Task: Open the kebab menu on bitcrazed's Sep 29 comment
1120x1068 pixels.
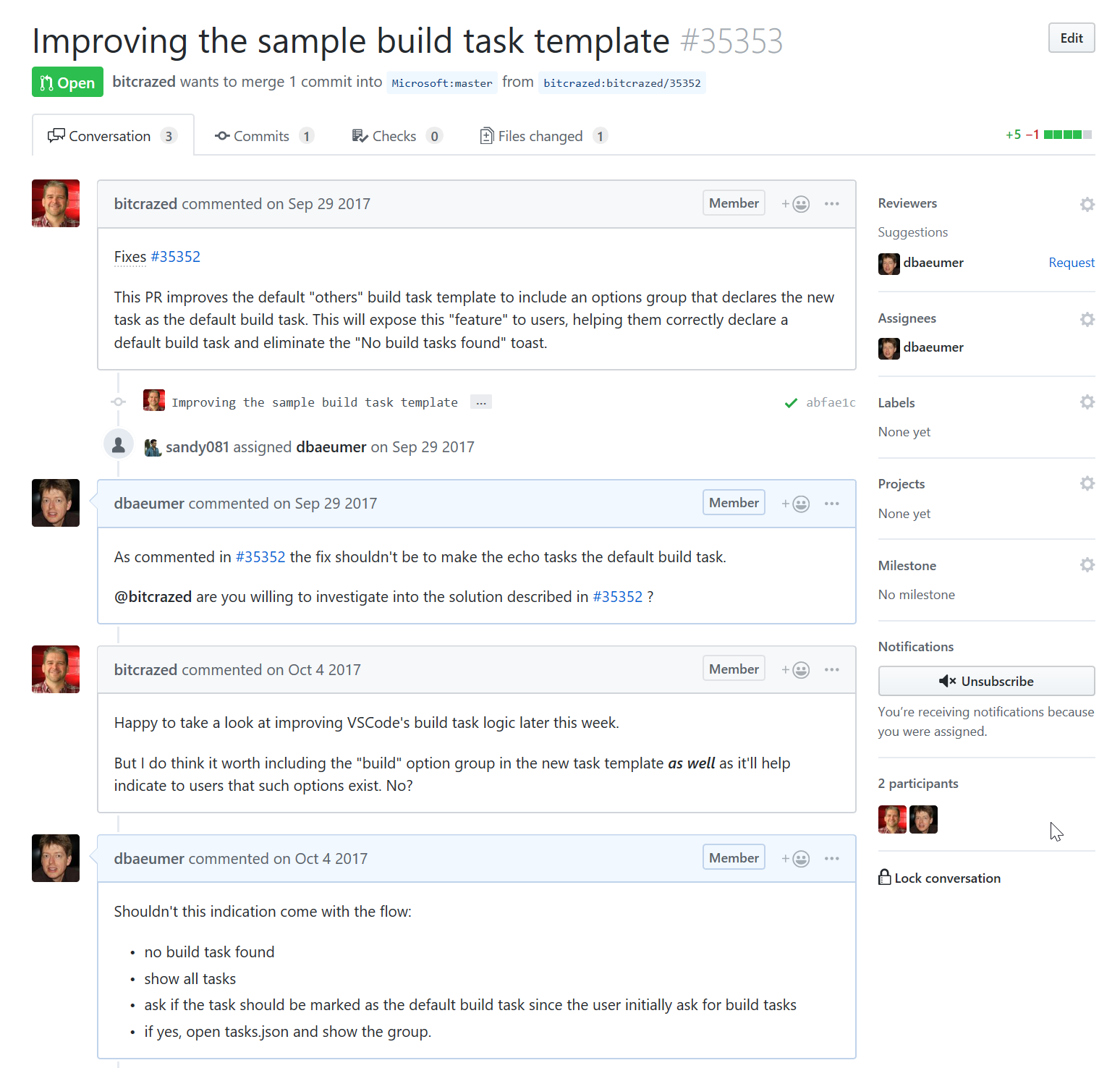Action: click(831, 203)
